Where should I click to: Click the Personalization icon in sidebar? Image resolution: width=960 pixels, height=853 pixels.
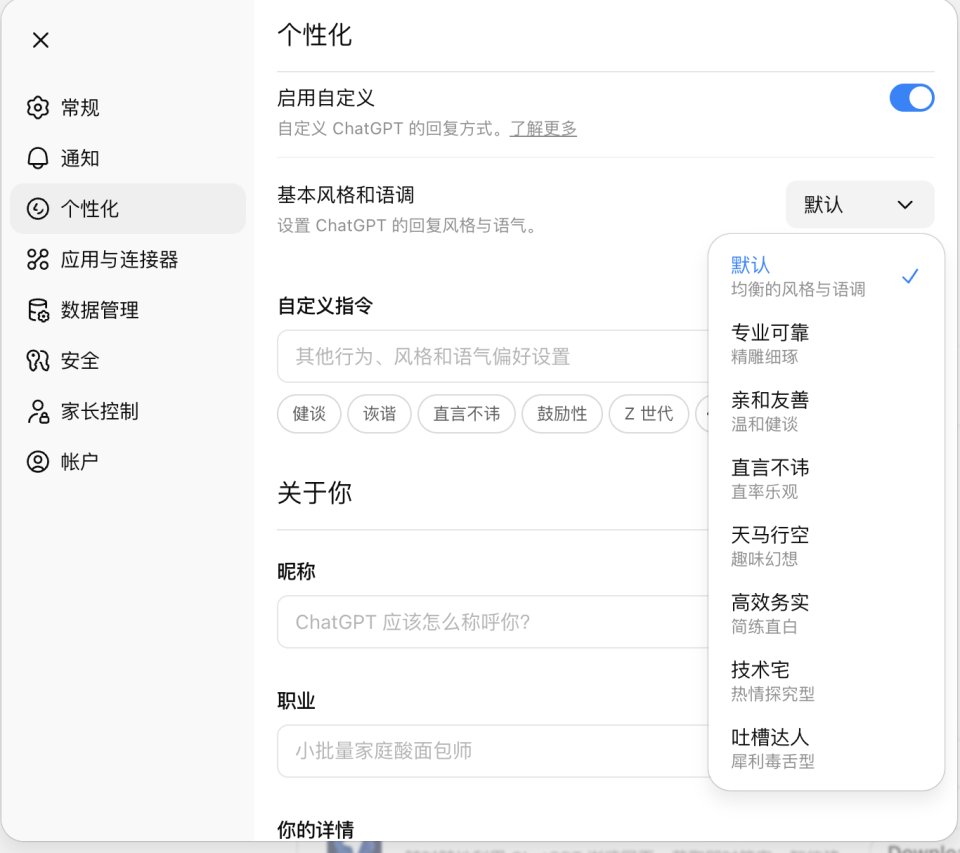tap(38, 209)
